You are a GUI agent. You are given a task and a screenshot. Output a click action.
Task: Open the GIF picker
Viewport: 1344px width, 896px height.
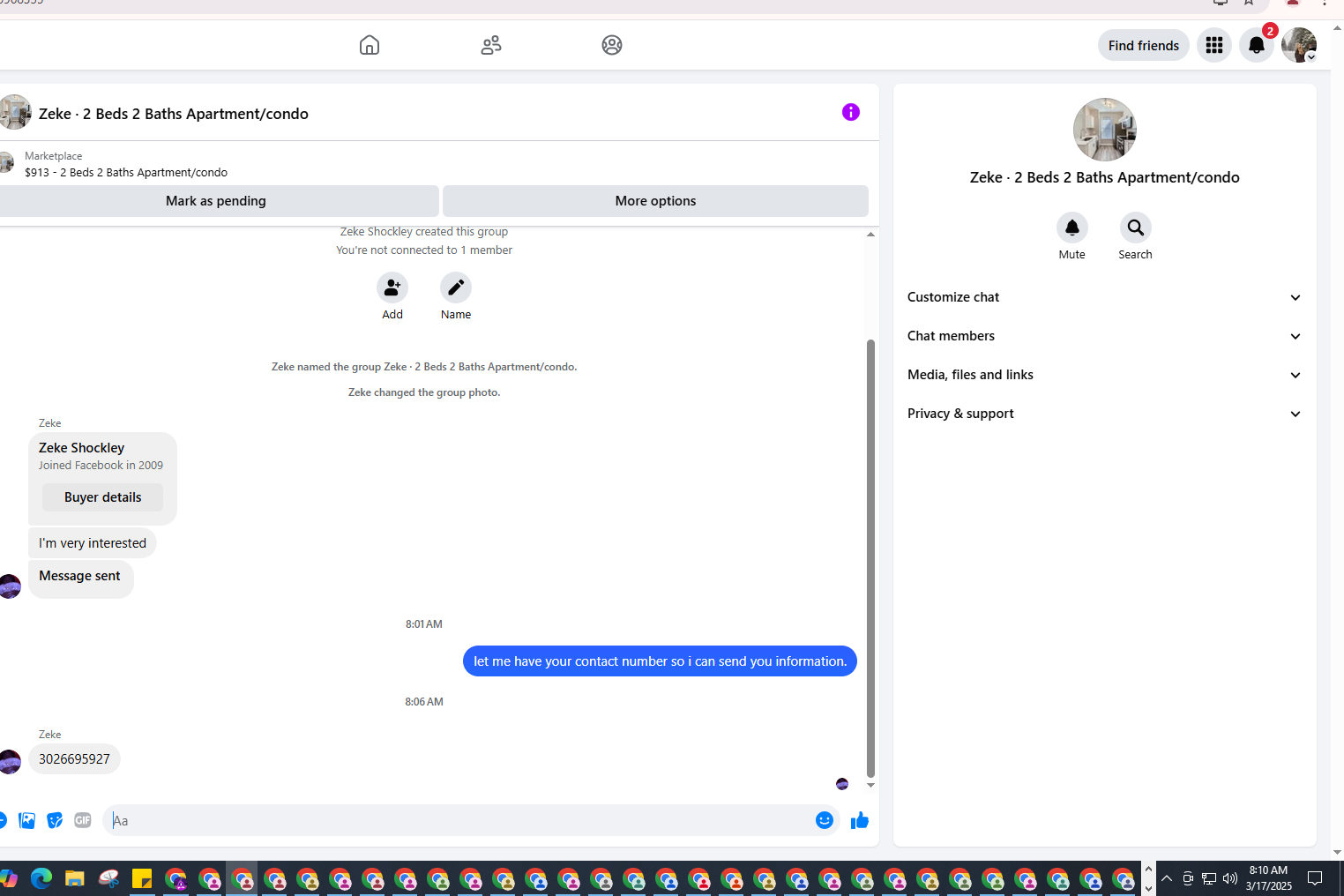click(83, 821)
